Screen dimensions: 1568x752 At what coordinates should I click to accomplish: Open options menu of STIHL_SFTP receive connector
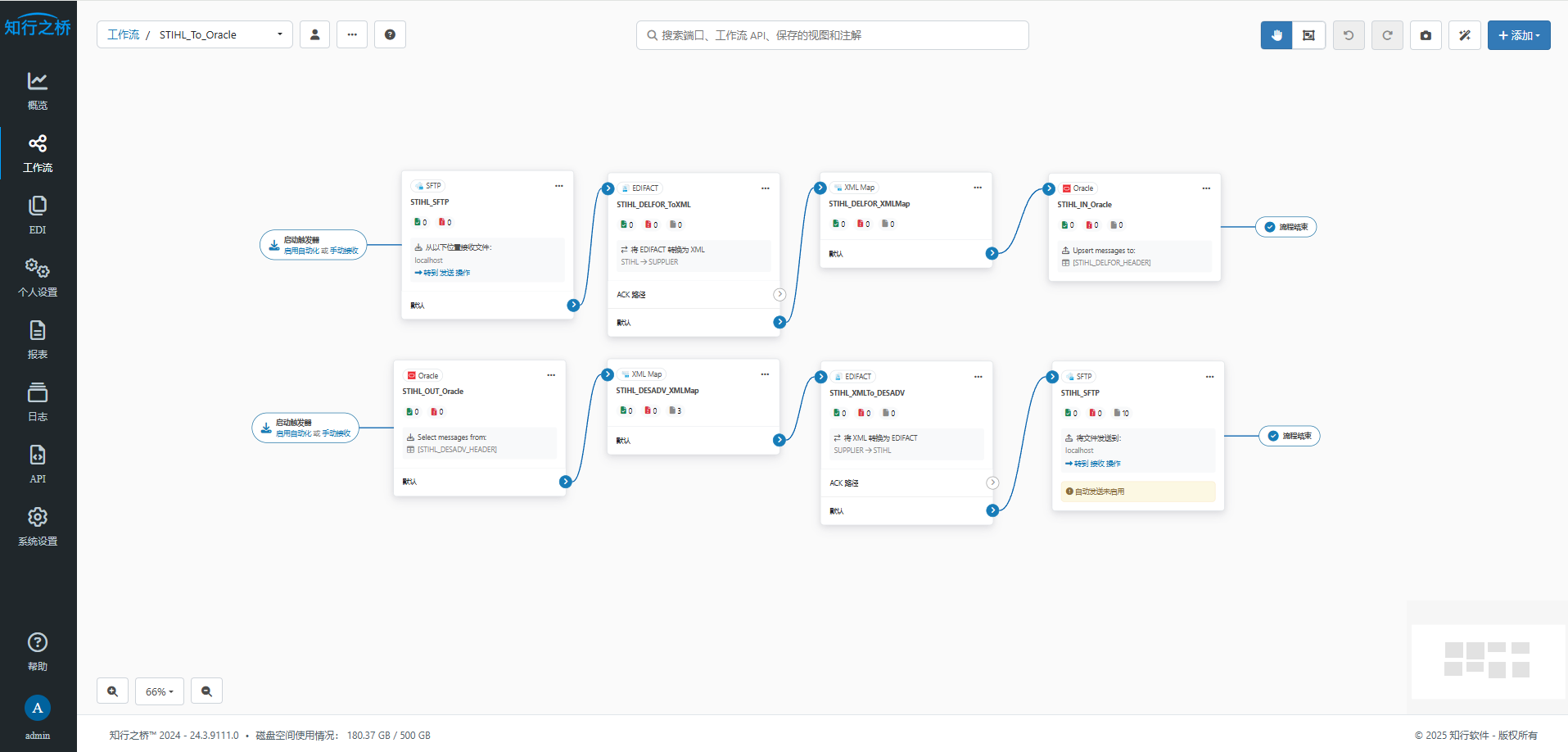click(x=559, y=186)
